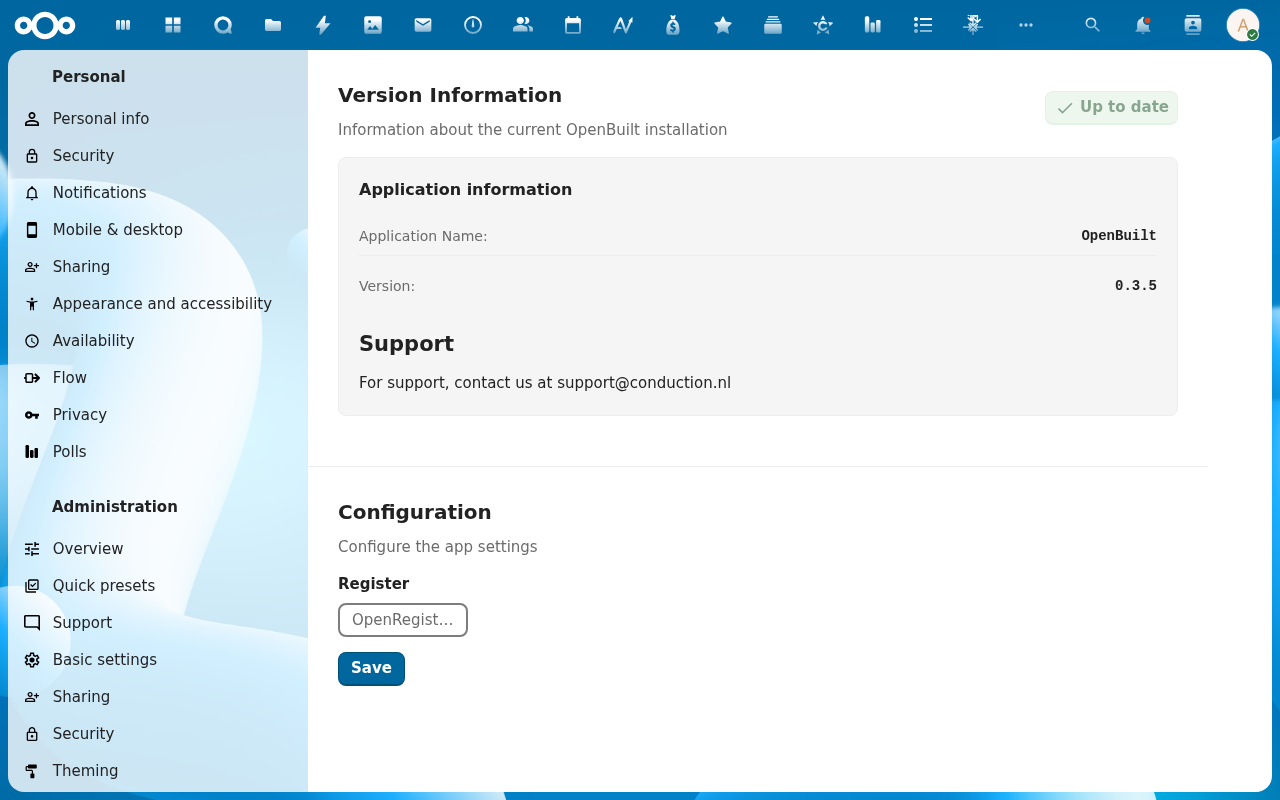Screen dimensions: 1280x800
Task: Open the notifications bell icon
Action: coord(1142,25)
